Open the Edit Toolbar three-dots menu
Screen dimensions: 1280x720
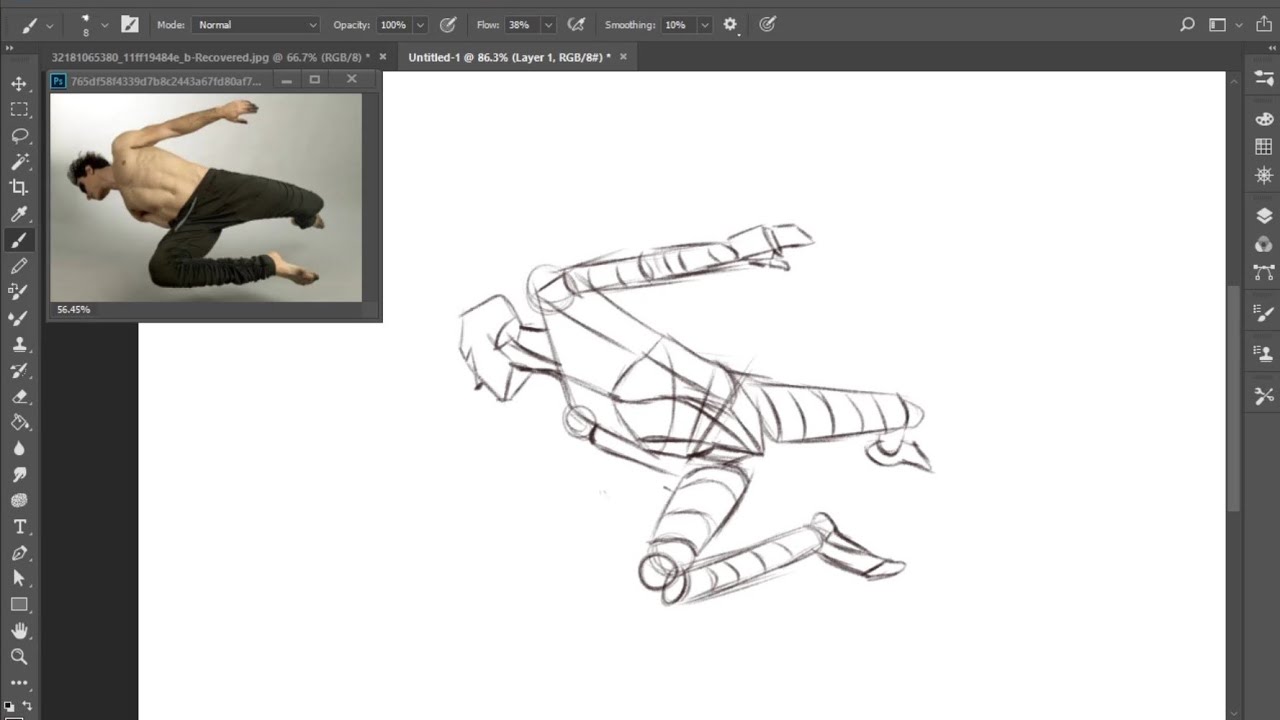(19, 682)
